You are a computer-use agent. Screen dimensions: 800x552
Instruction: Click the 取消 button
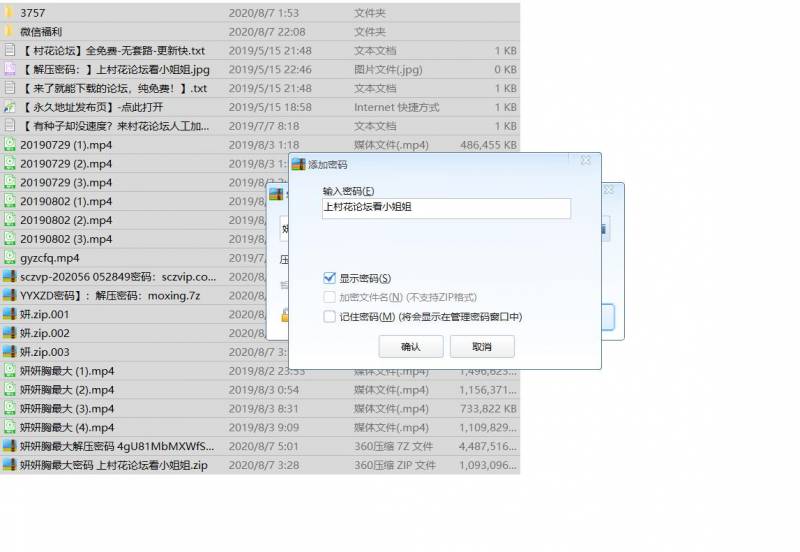coord(482,346)
